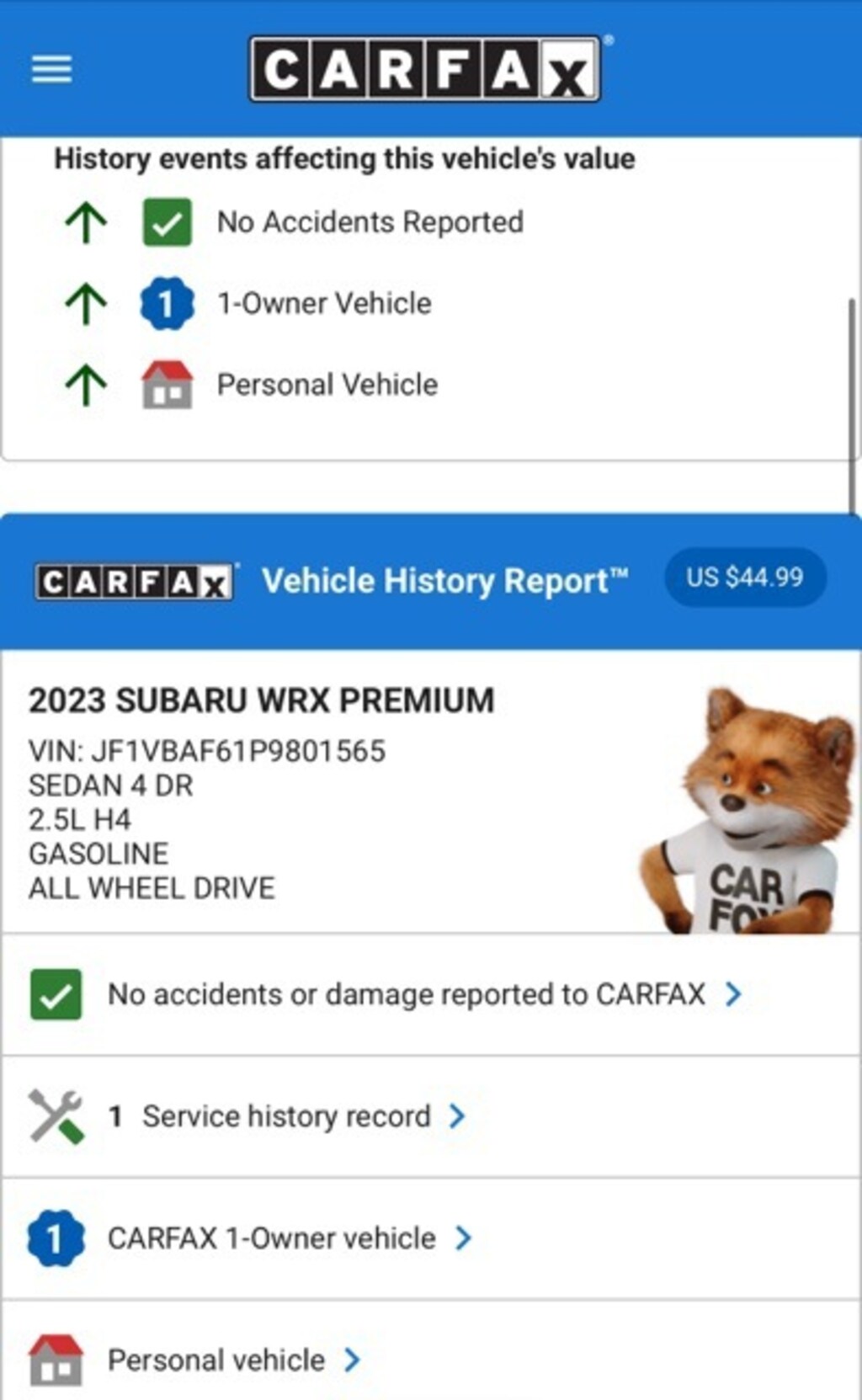Screen dimensions: 862x1400
Task: Expand the CARFAX 1-Owner vehicle chevron
Action: point(463,1238)
